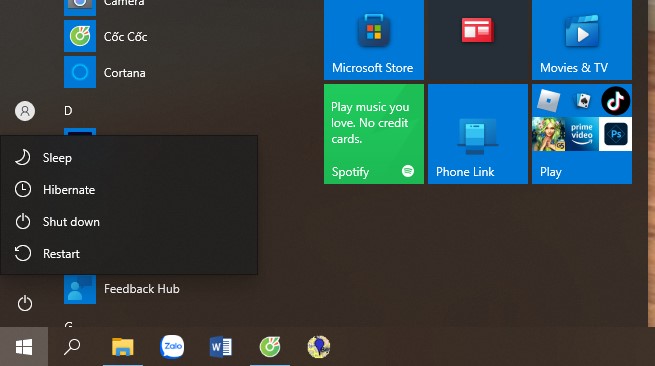Click the Feedback Hub icon
The height and width of the screenshot is (366, 655).
(x=80, y=289)
